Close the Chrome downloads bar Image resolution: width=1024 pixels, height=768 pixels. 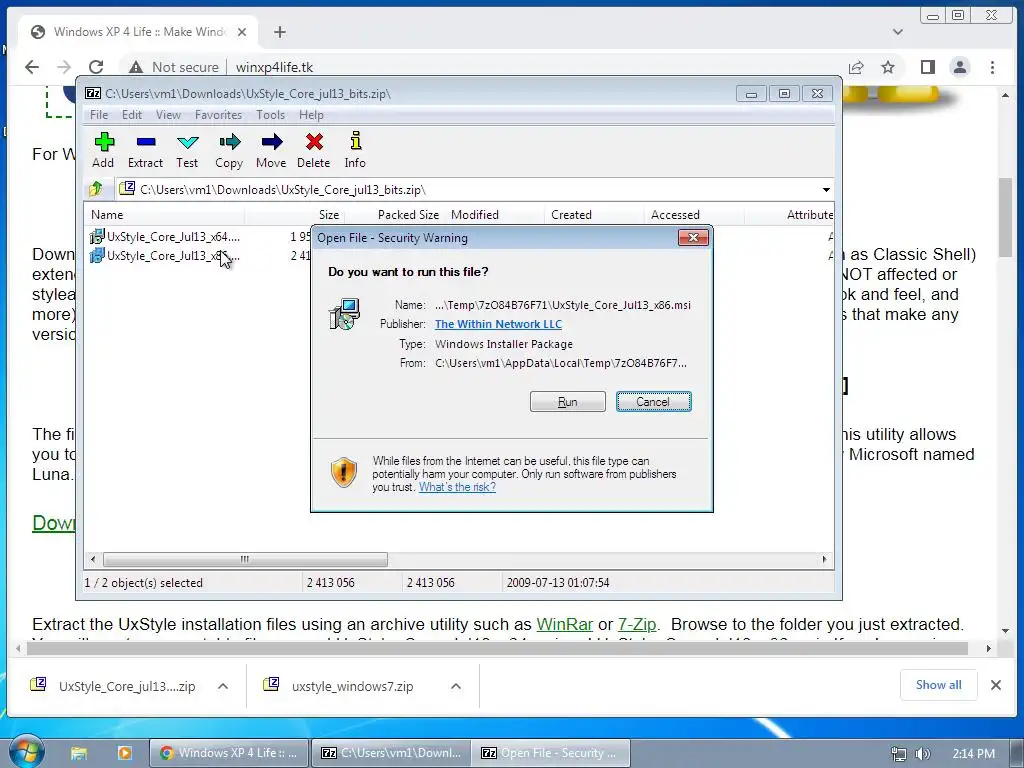pyautogui.click(x=996, y=685)
